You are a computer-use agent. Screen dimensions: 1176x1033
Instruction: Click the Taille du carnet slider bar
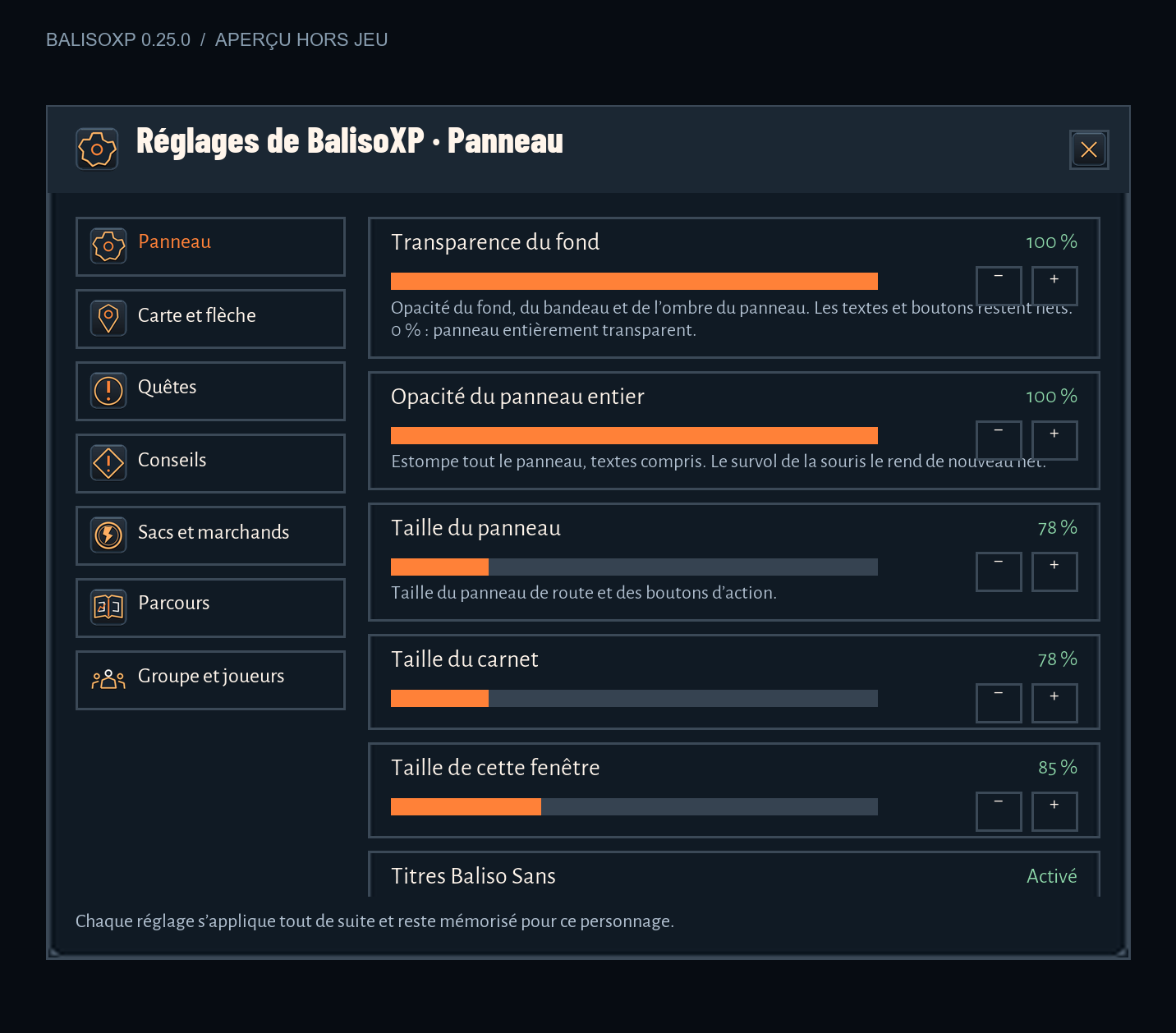click(x=634, y=698)
